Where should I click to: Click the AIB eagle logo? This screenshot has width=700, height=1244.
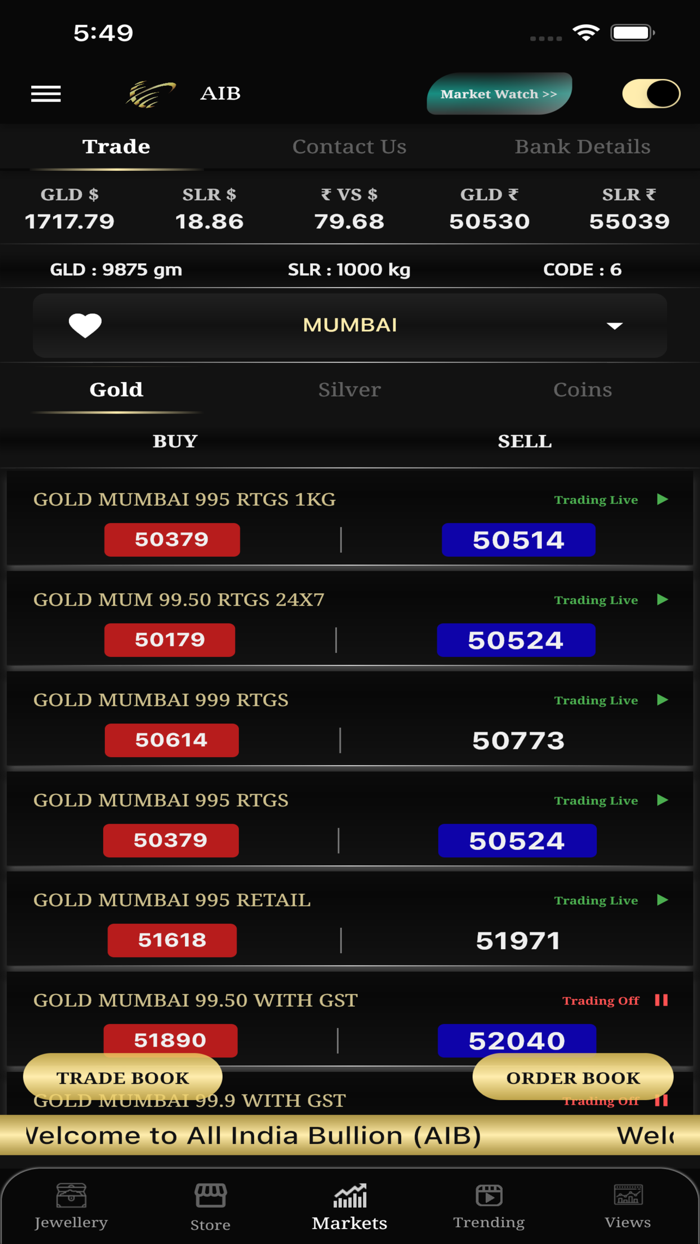click(x=150, y=90)
